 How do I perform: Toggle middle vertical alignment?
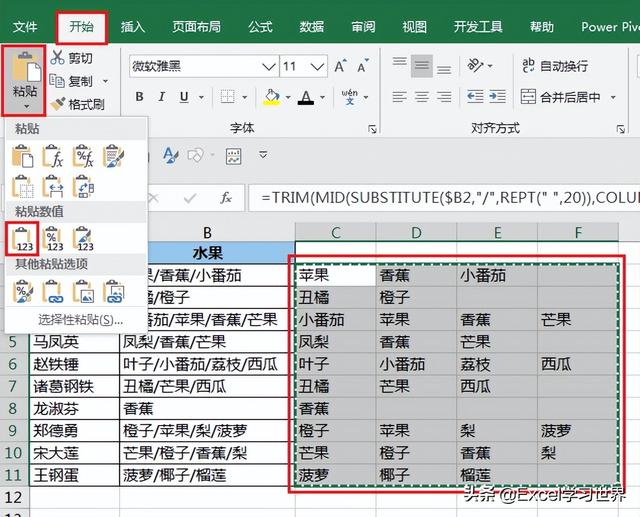(x=422, y=66)
